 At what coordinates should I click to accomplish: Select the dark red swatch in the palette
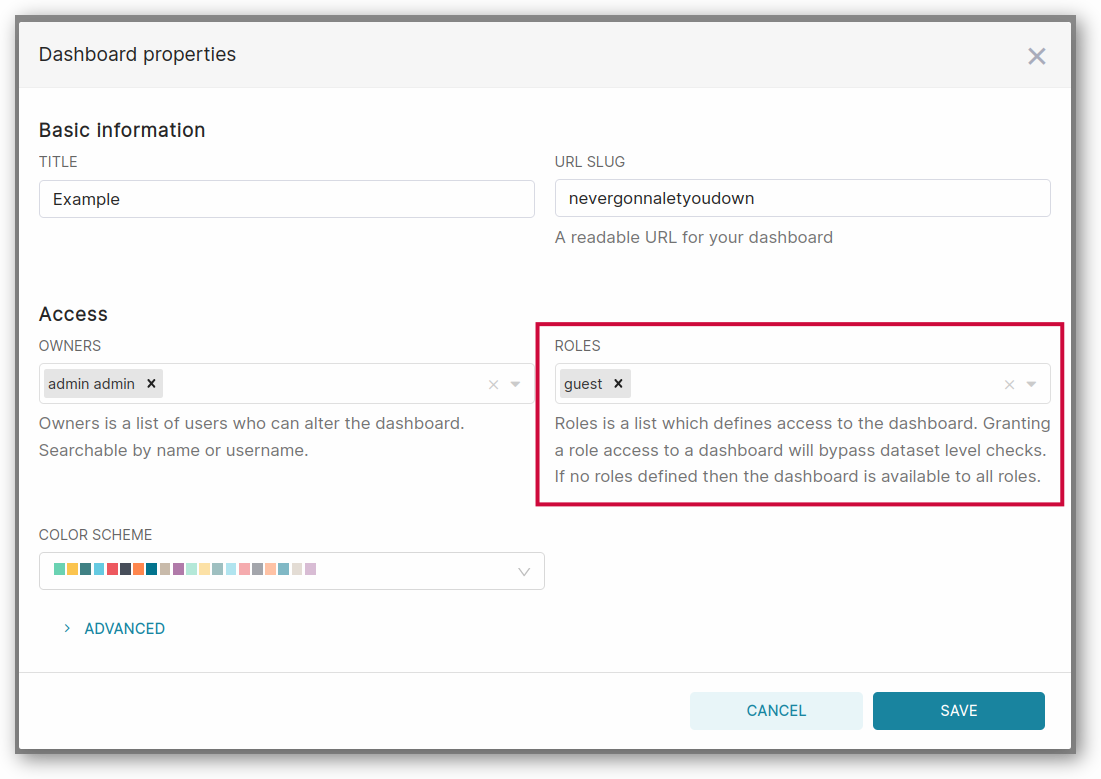110,568
